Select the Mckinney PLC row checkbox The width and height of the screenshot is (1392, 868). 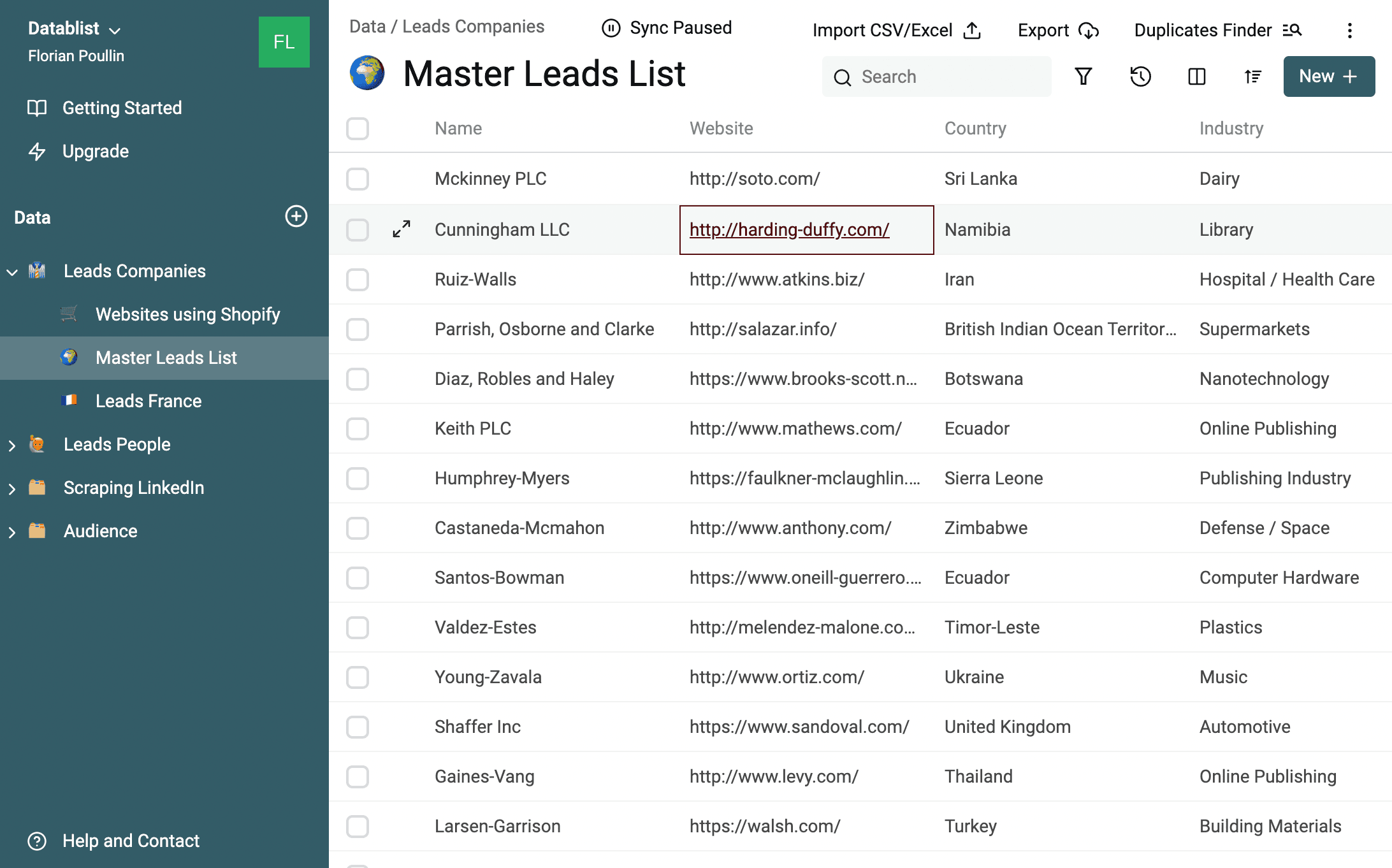pyautogui.click(x=358, y=179)
